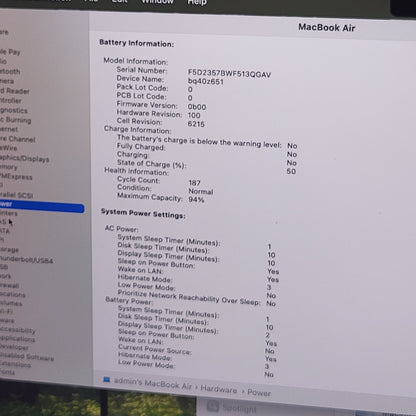
Task: Click the battery serial number value
Action: pos(229,73)
